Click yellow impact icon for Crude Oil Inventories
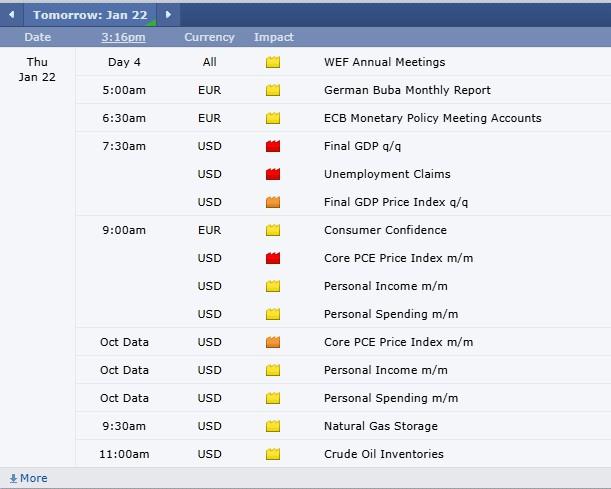This screenshot has width=611, height=489. point(273,454)
